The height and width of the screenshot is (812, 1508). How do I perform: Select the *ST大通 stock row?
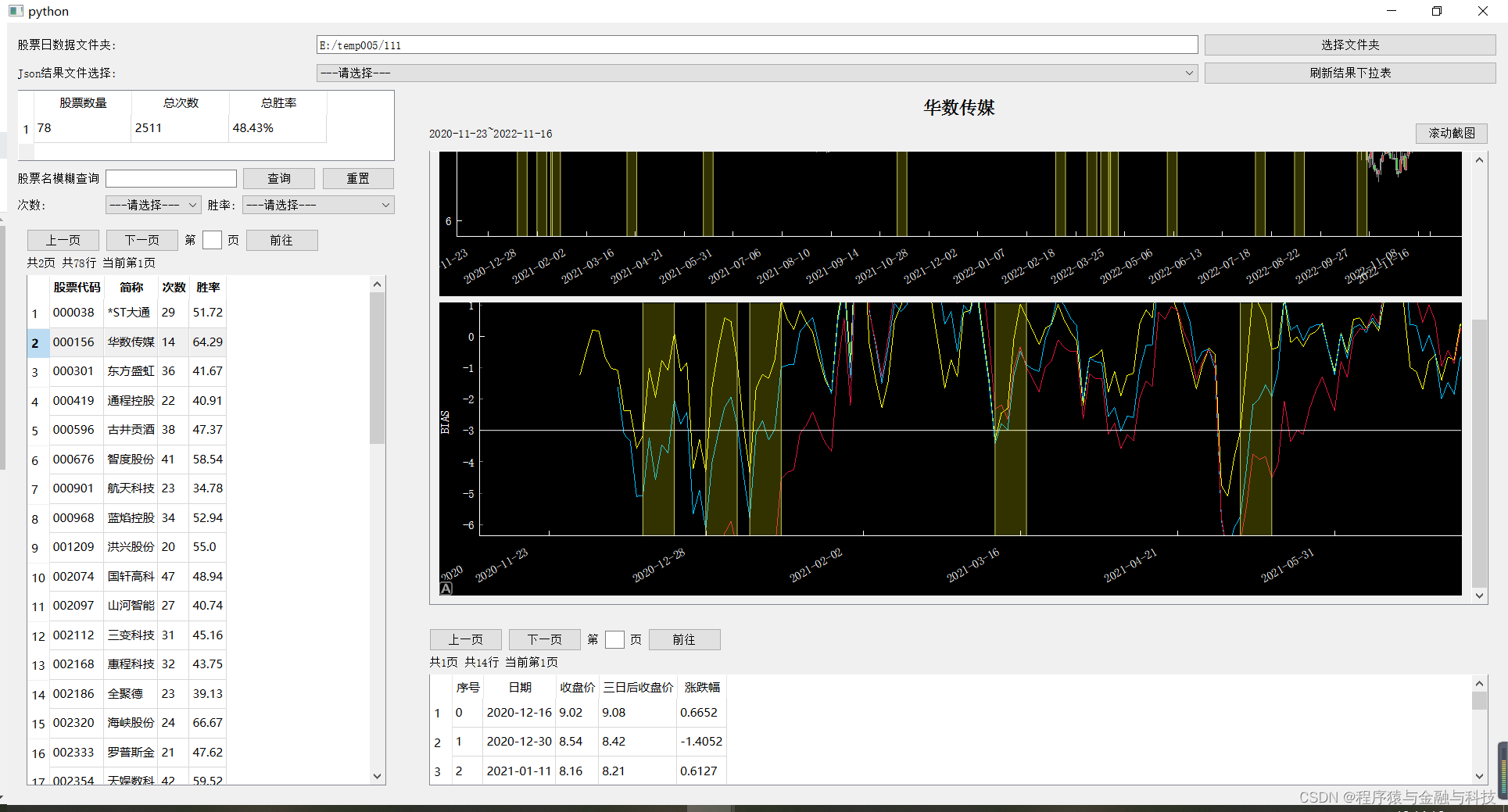[x=127, y=313]
